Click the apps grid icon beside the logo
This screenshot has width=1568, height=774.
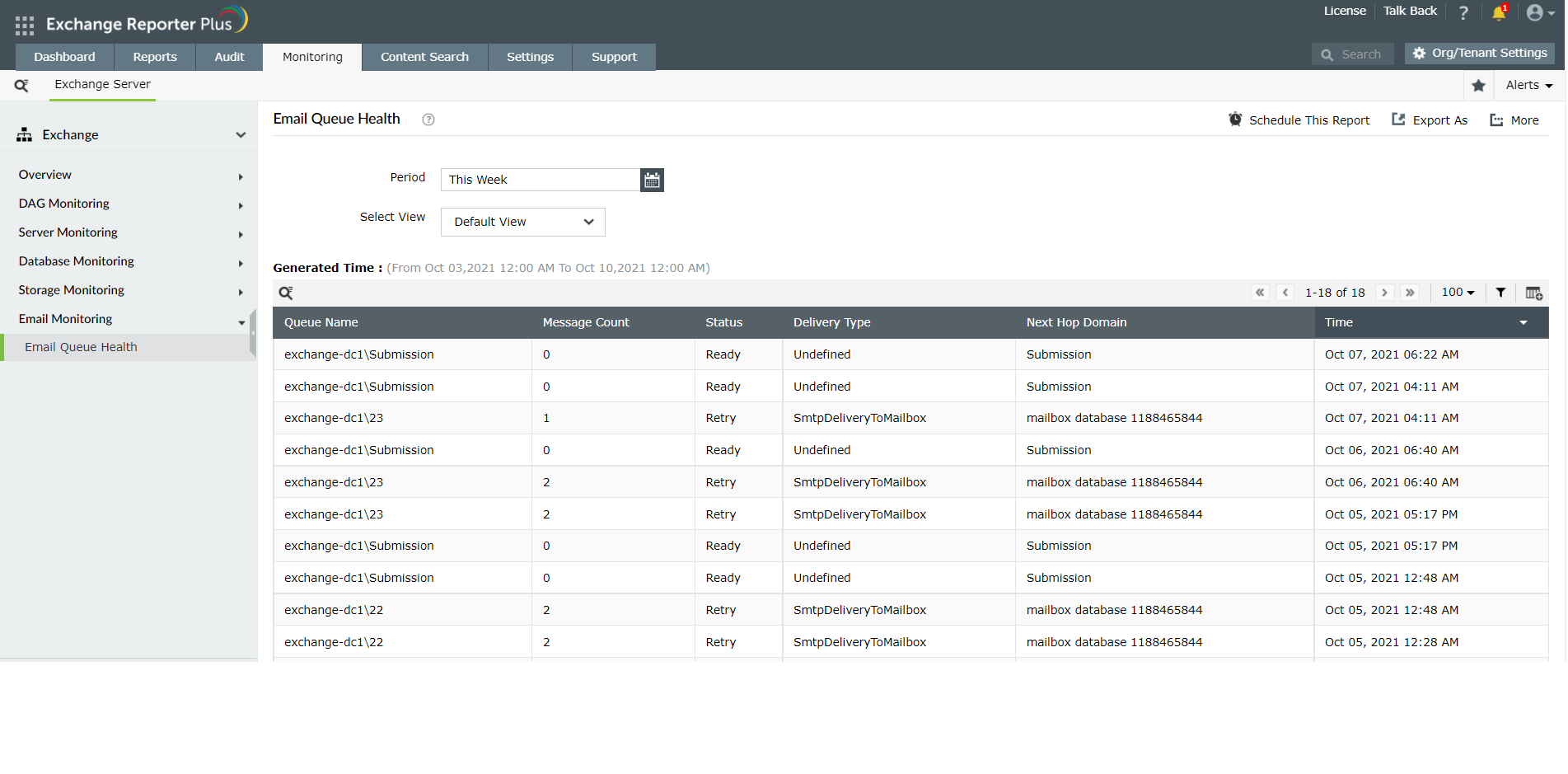tap(24, 24)
